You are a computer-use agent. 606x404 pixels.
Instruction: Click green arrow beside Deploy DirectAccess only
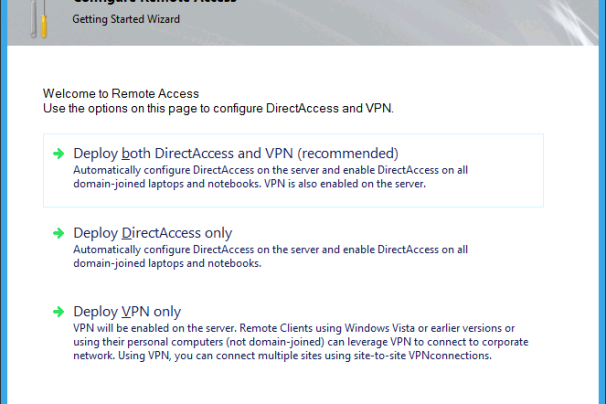[x=59, y=233]
